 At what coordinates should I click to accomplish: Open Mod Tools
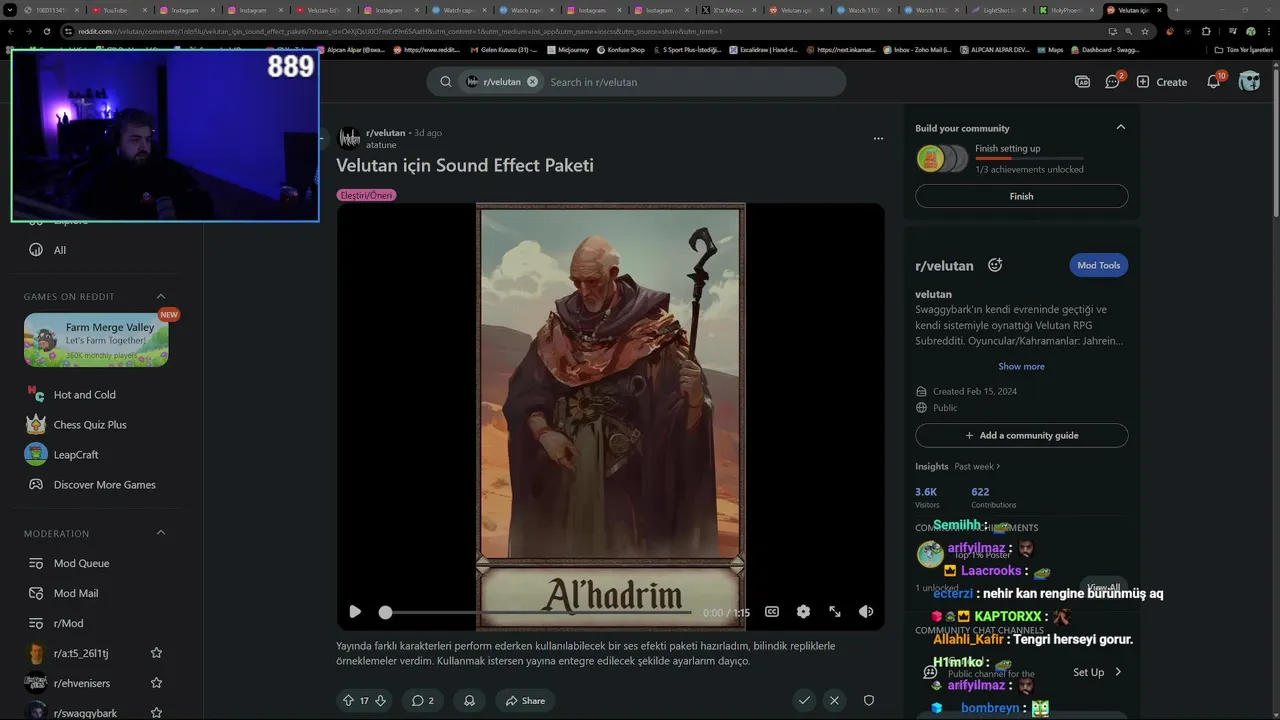coord(1098,265)
